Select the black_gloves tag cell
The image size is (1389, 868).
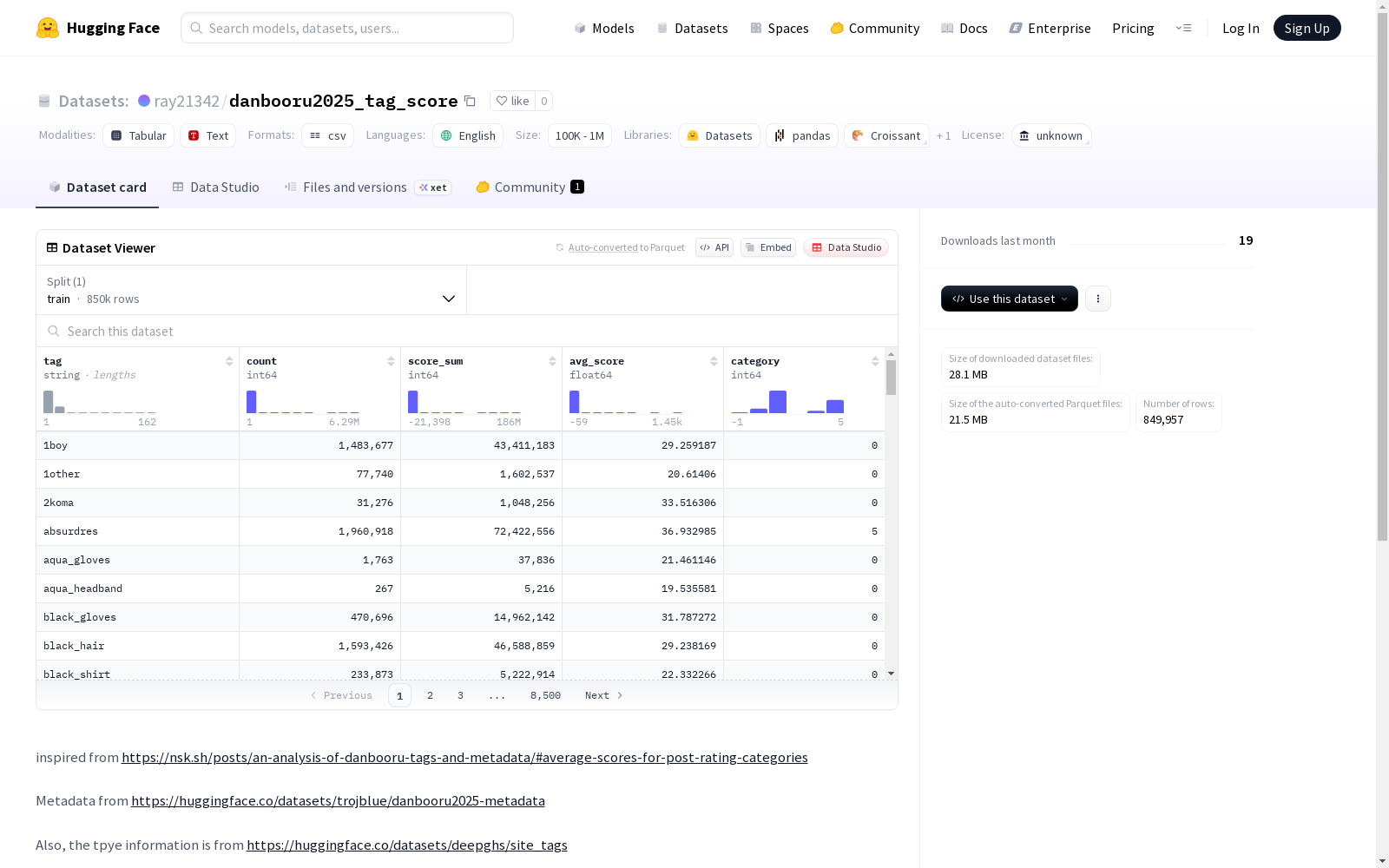tap(137, 617)
